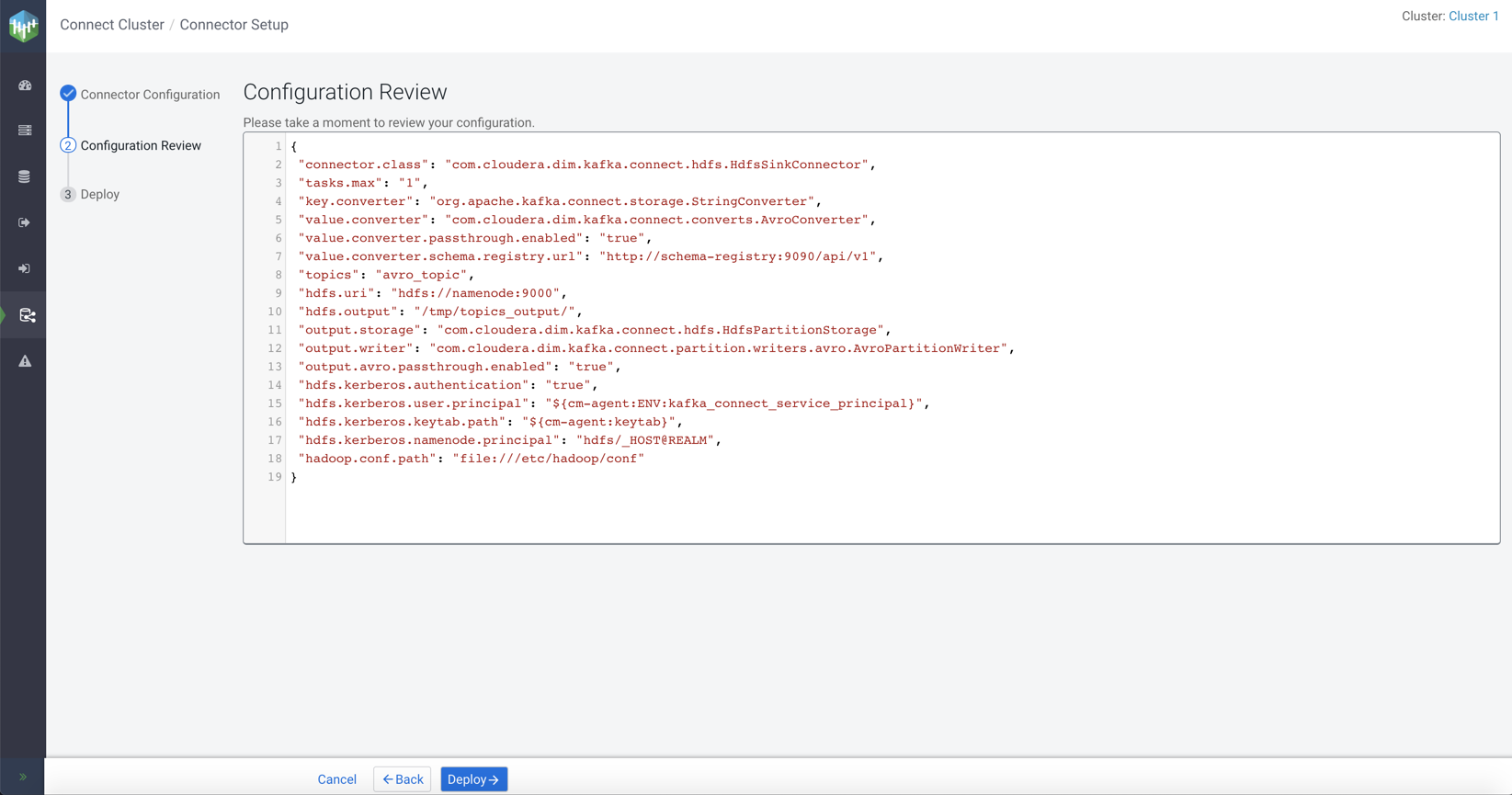Expand the sidebar with double chevron

click(23, 778)
